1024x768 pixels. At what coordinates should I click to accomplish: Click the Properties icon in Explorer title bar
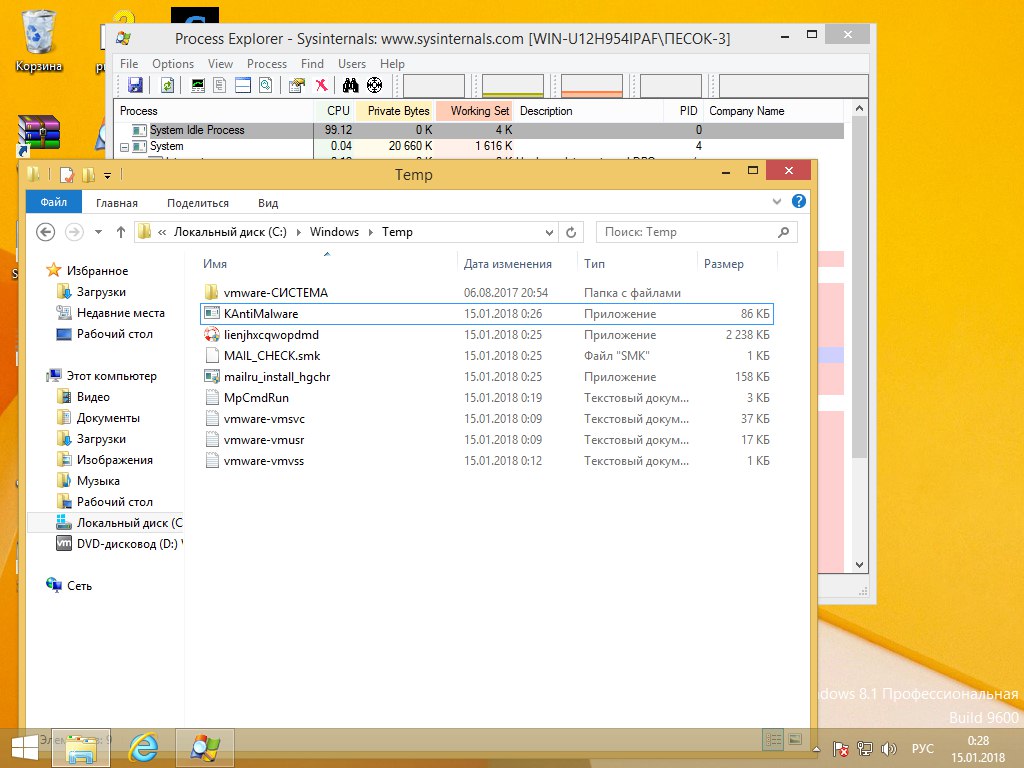tap(67, 175)
